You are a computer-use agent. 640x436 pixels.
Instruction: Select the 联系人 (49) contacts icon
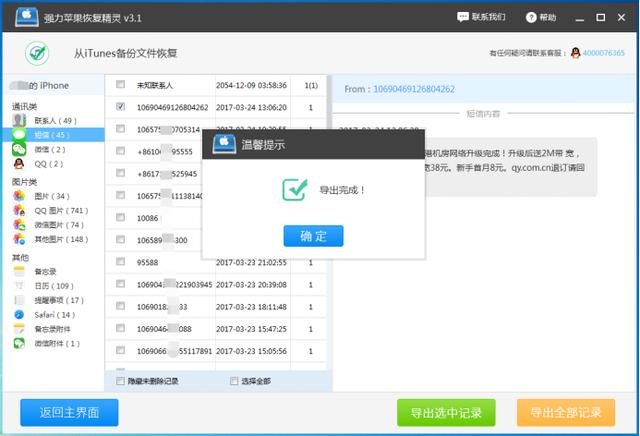[x=19, y=120]
